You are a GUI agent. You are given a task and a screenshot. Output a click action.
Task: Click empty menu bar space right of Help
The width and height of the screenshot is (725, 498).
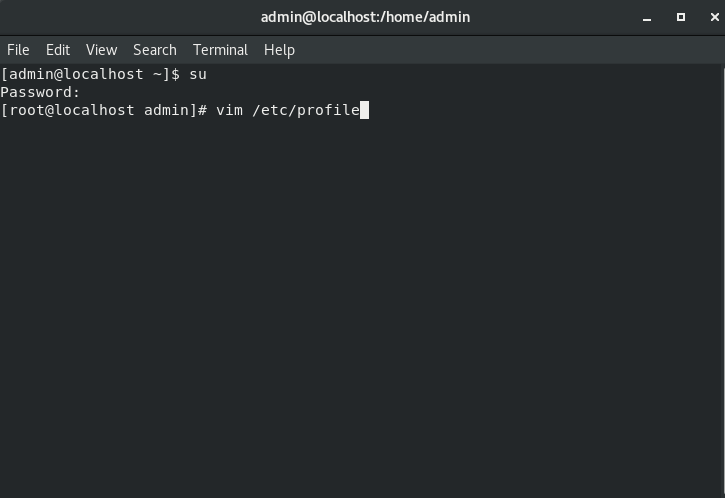500,50
